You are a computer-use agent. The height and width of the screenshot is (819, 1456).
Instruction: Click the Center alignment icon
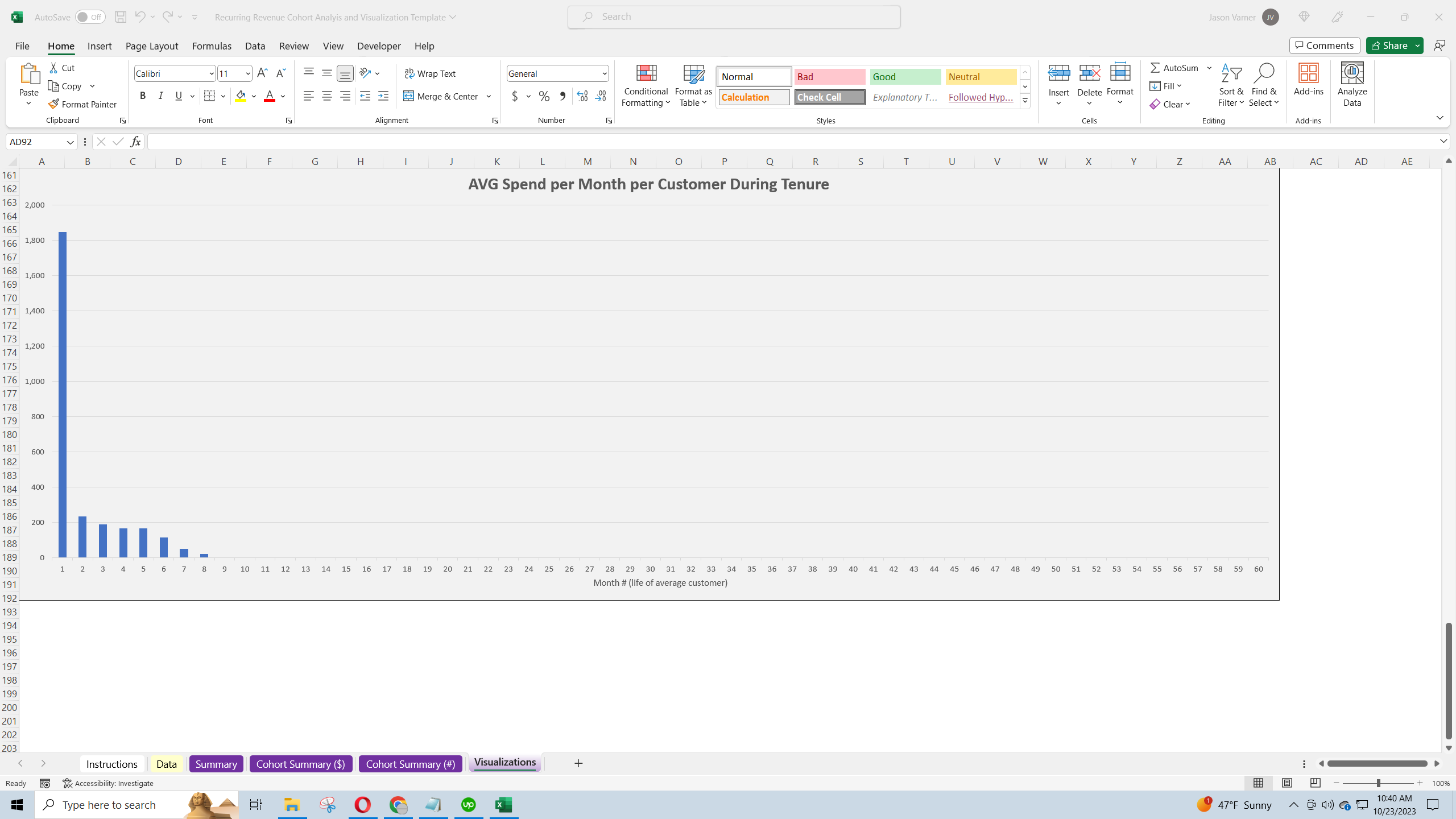coord(327,96)
